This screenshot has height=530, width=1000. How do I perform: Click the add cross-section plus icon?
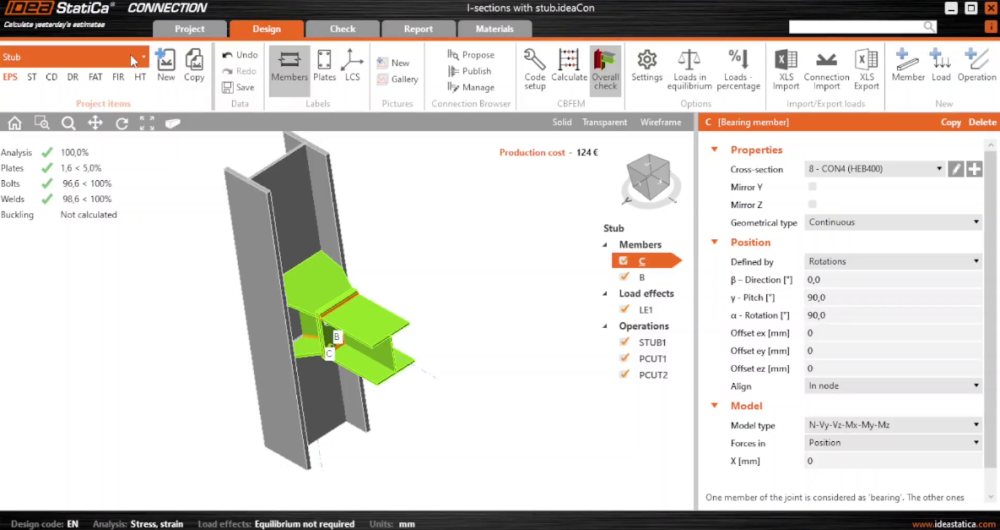tap(974, 169)
